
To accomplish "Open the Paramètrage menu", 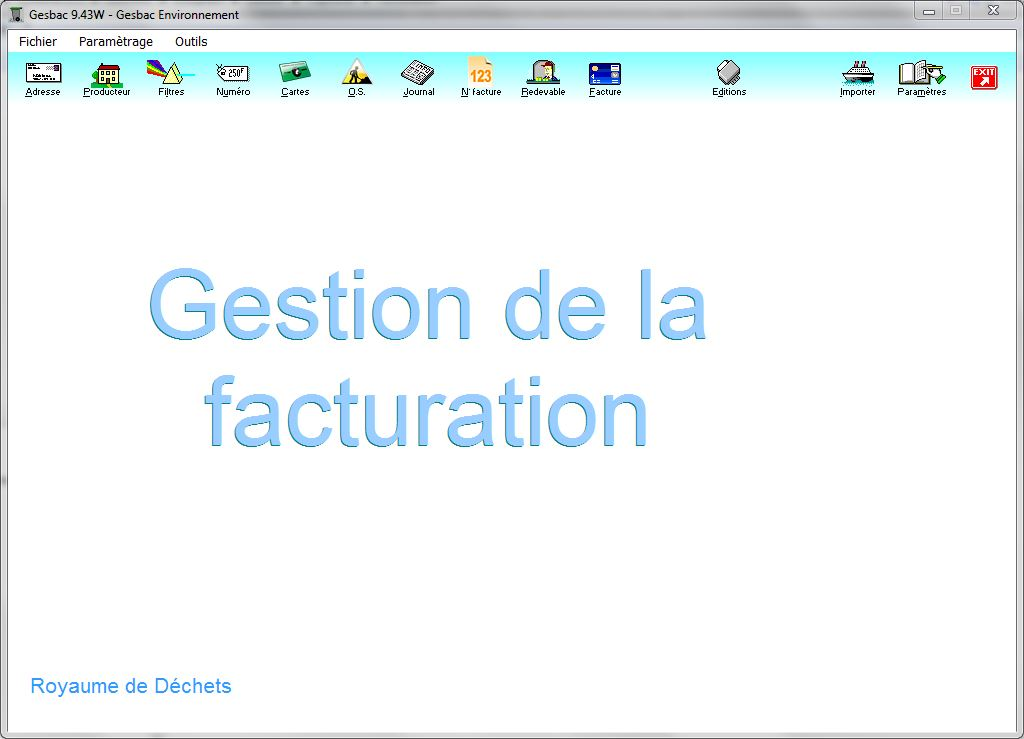I will tap(116, 42).
